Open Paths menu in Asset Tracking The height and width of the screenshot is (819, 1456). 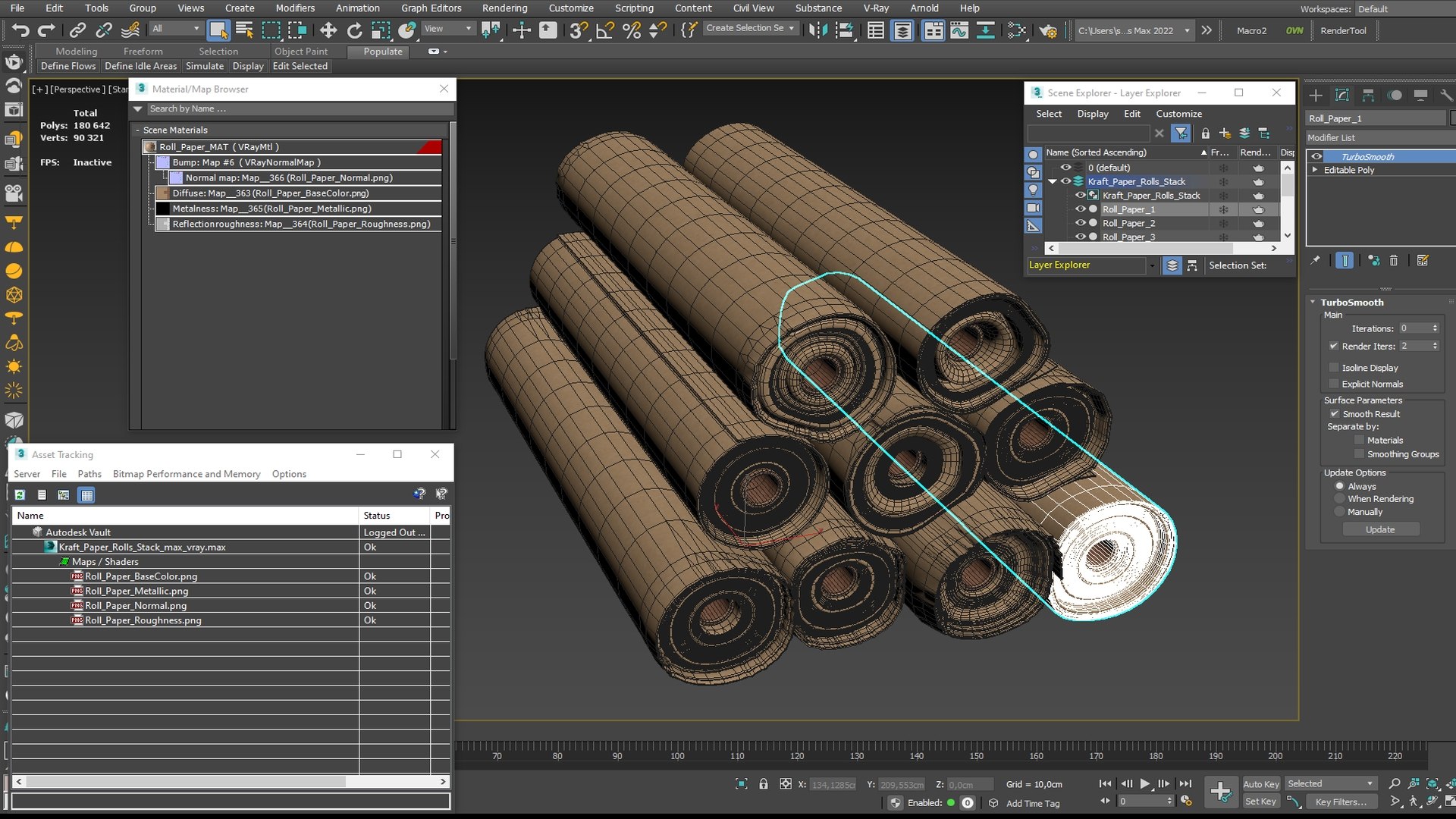[x=89, y=474]
